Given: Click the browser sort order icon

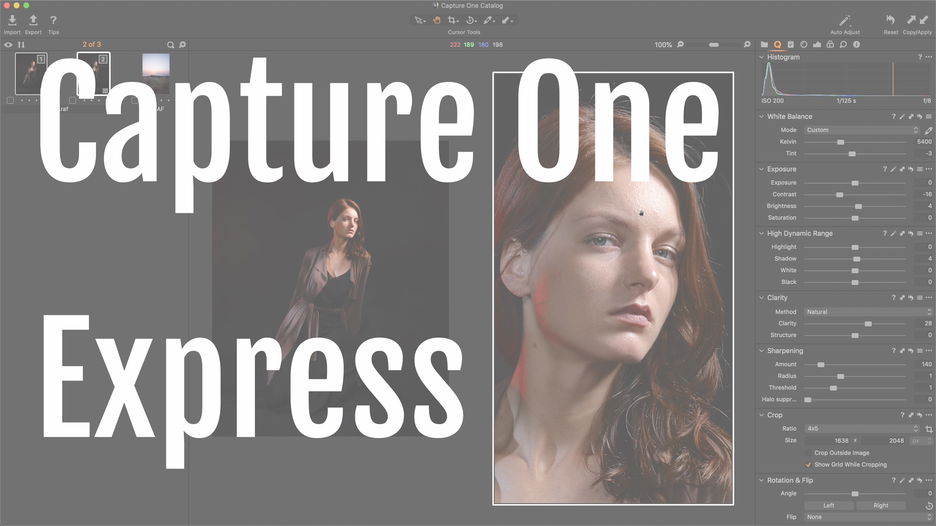Looking at the screenshot, I should 21,45.
